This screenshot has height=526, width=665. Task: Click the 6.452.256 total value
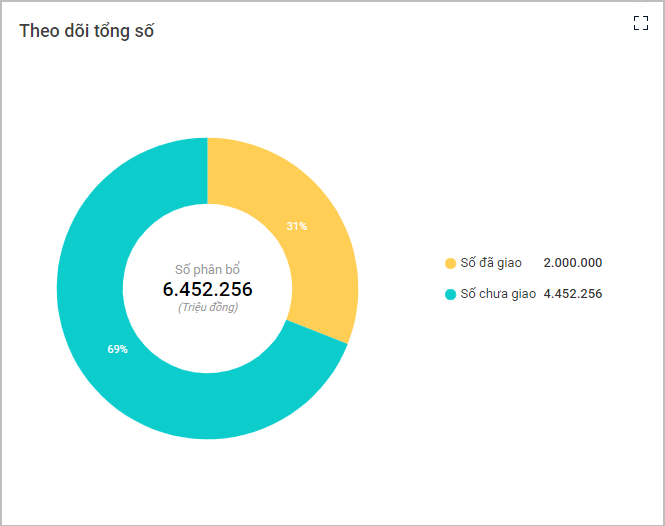click(207, 290)
